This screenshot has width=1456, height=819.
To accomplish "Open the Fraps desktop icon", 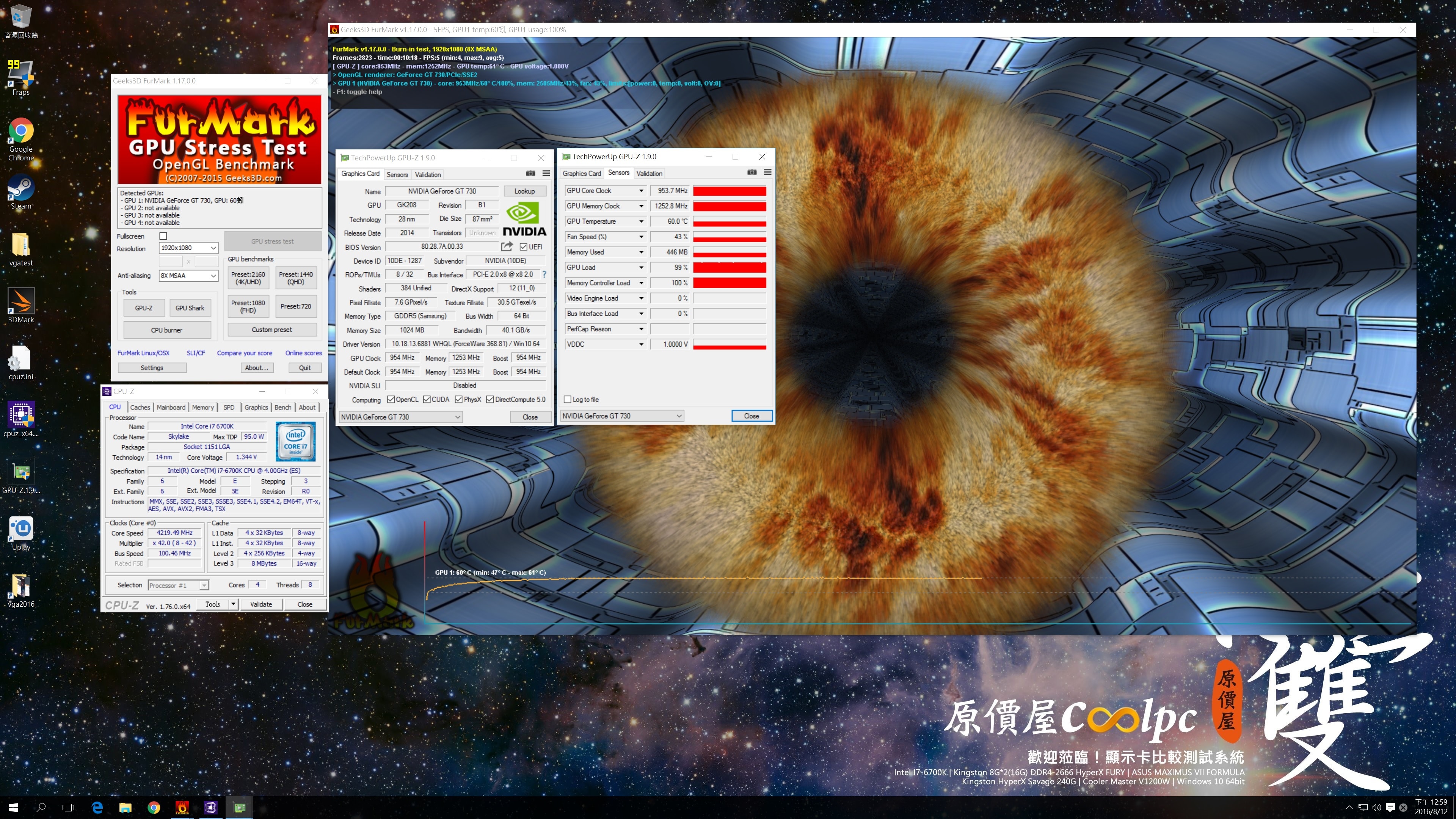I will pos(21,78).
